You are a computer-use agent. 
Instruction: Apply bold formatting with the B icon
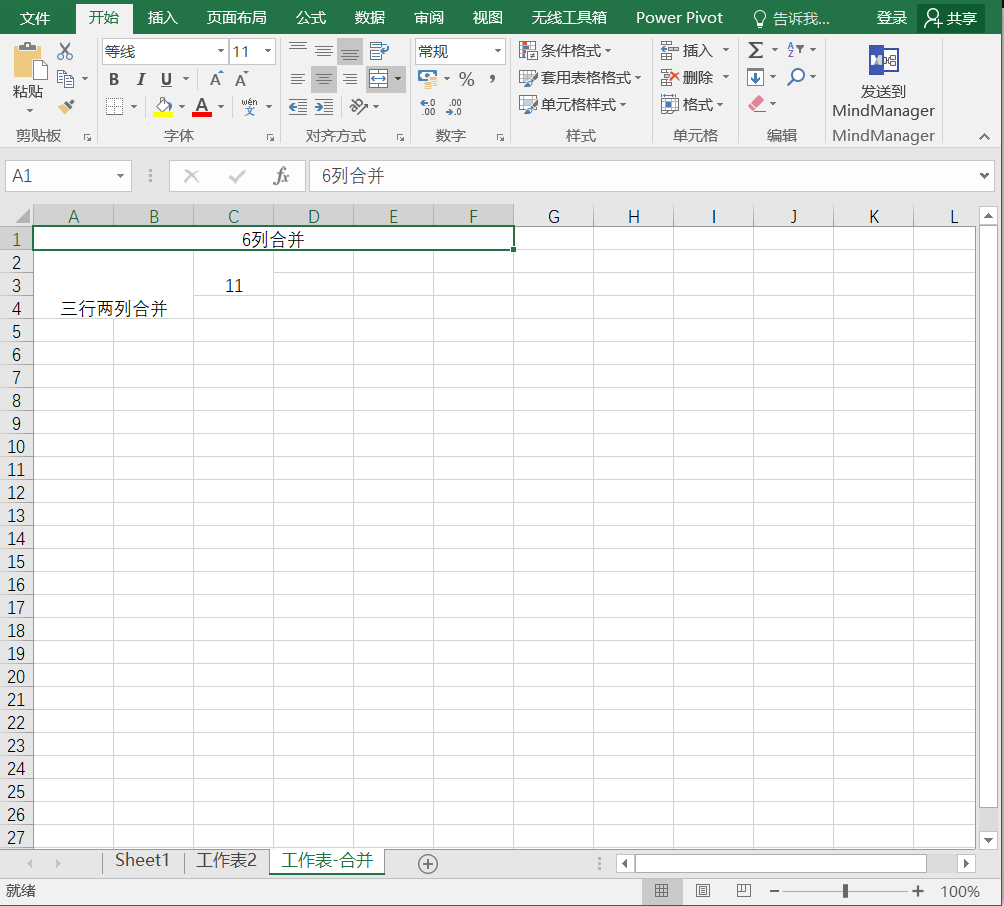114,78
